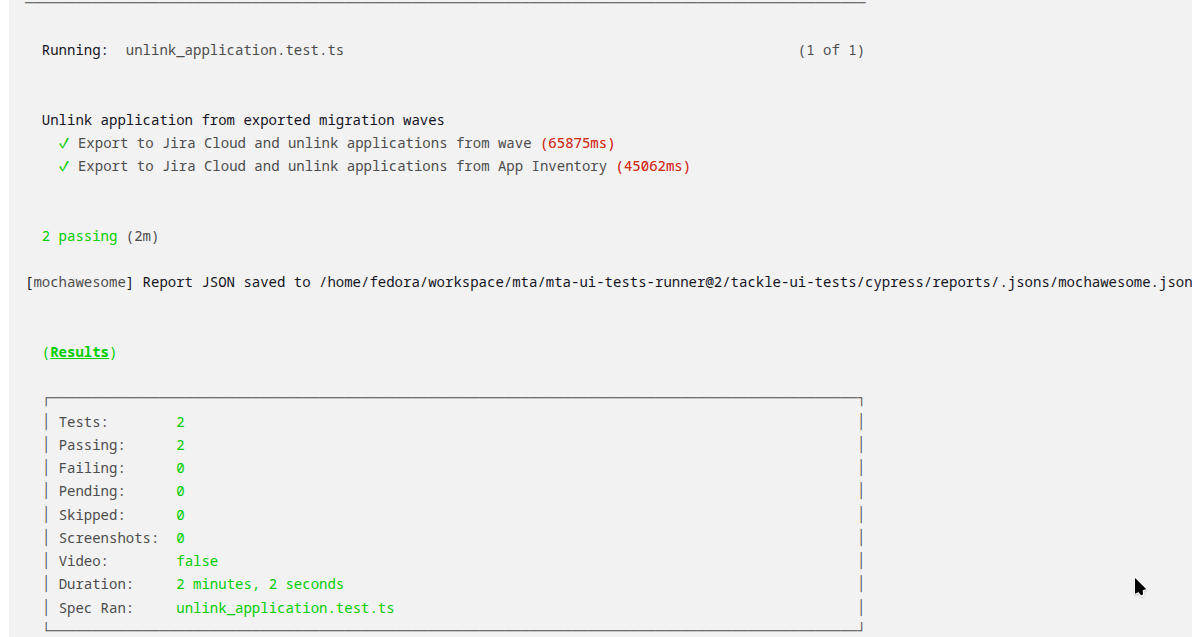Select the Passing count value in results table
Viewport: 1192px width, 637px height.
181,445
